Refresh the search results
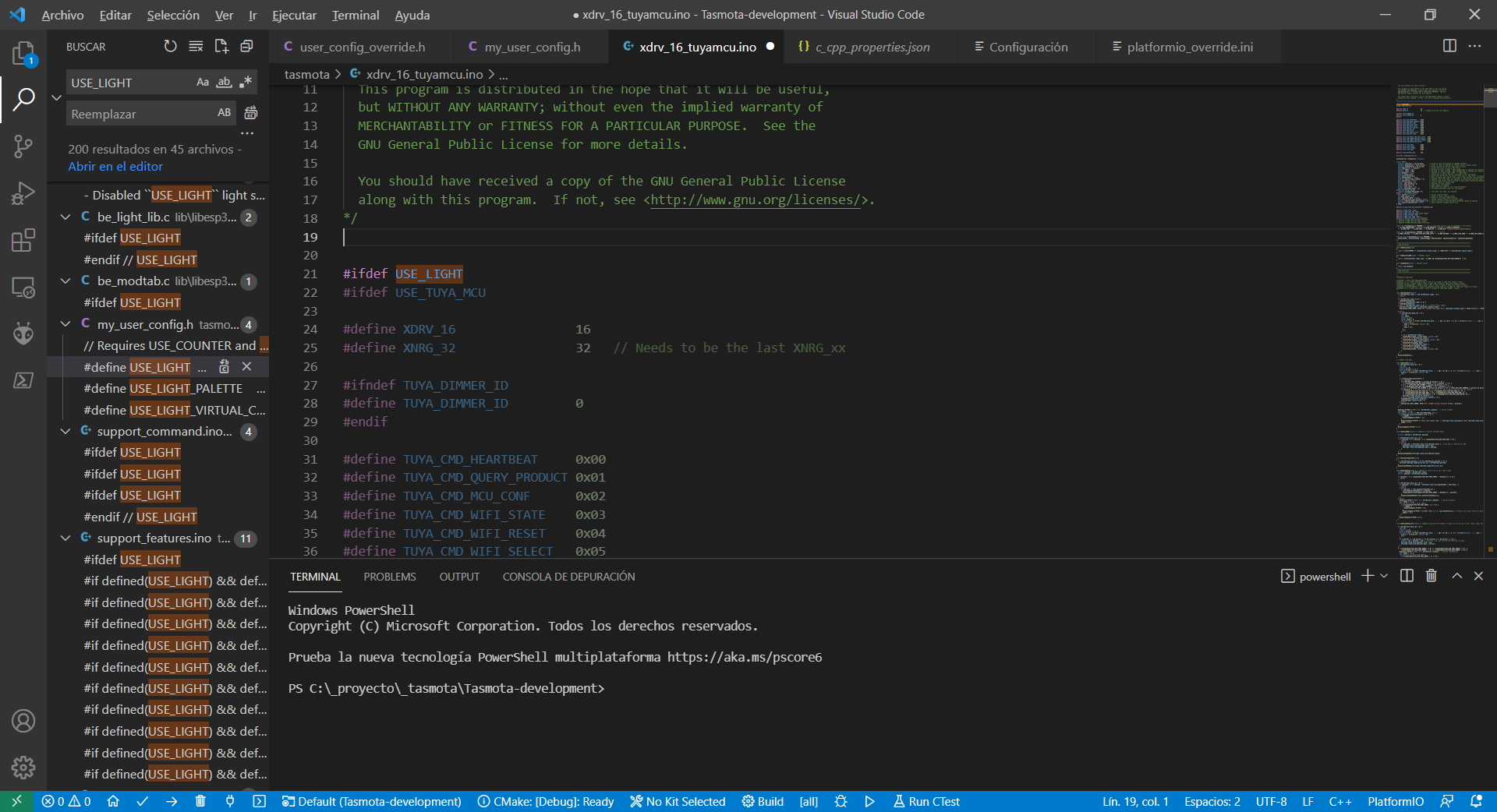The image size is (1497, 812). tap(170, 47)
